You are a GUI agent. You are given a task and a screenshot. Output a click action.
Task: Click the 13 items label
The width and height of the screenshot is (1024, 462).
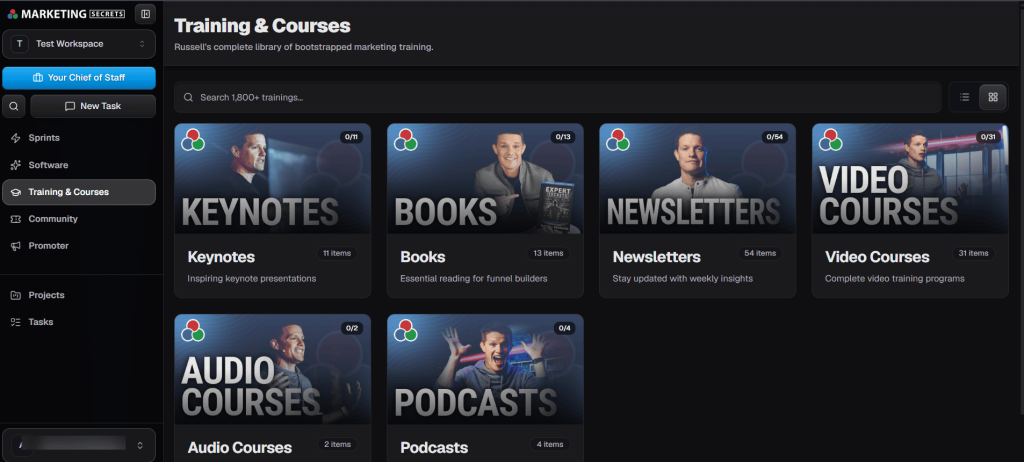point(549,253)
